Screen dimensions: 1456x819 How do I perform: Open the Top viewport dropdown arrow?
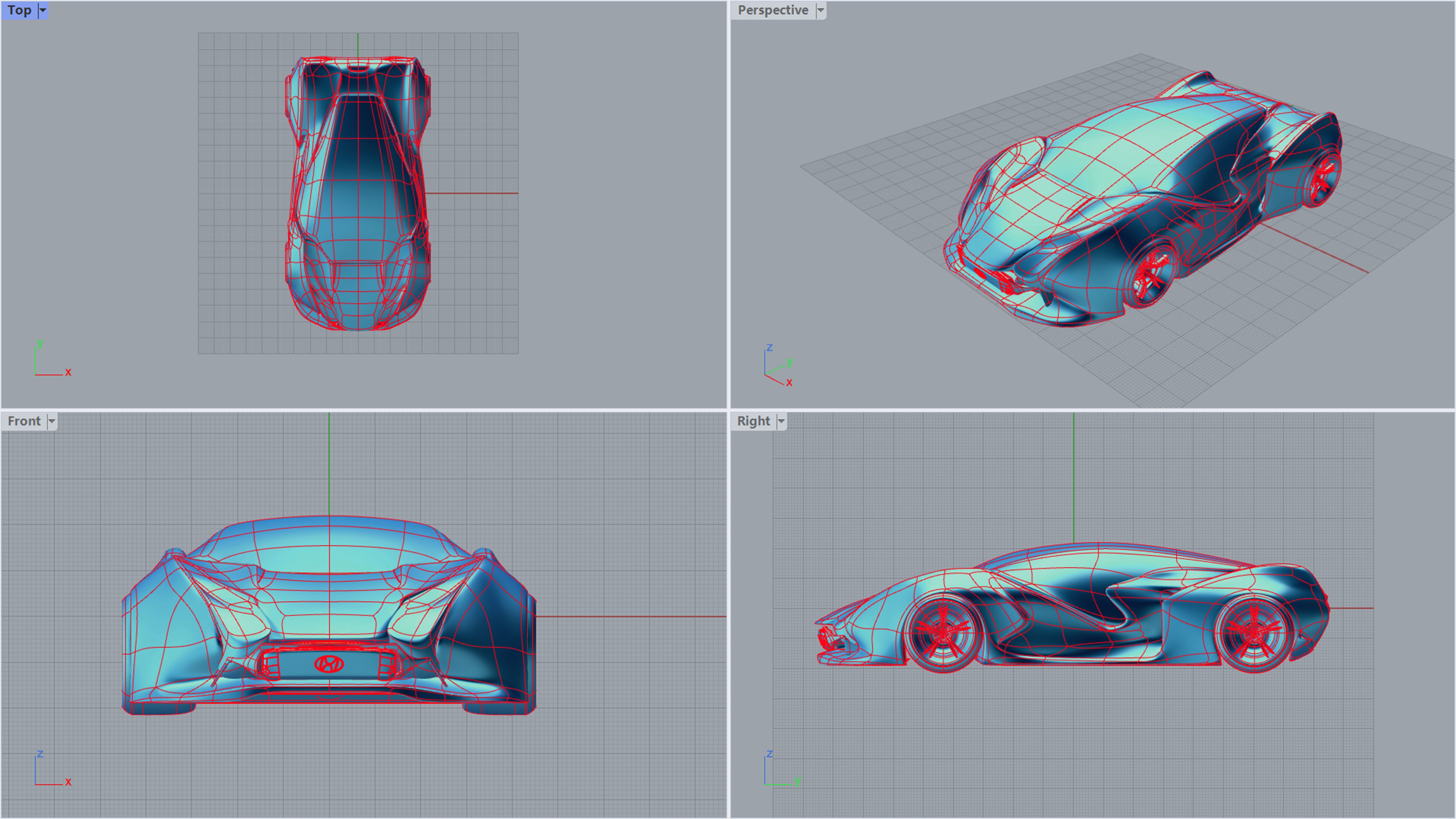pos(43,10)
